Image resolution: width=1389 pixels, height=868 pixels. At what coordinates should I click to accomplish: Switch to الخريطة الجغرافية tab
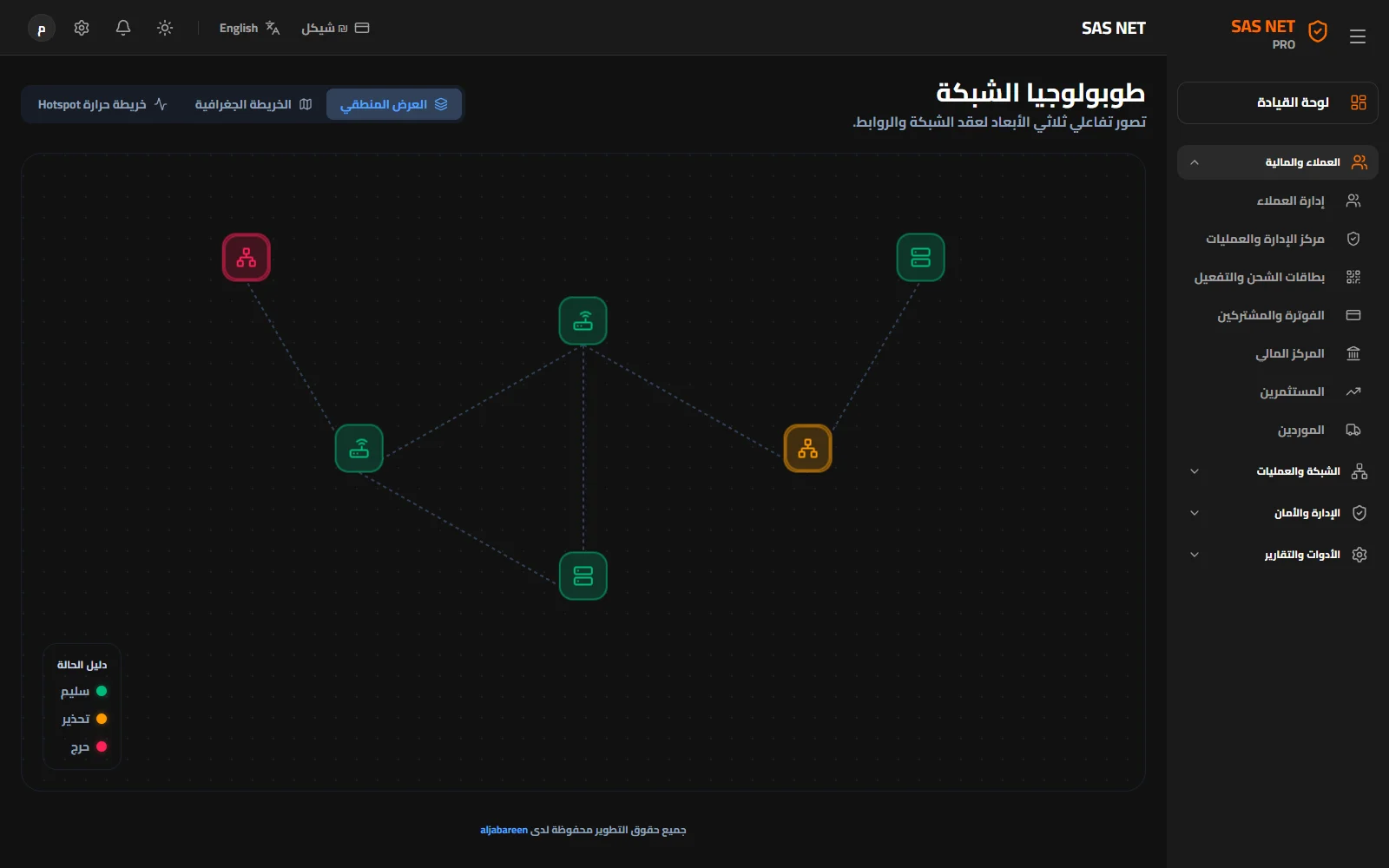pyautogui.click(x=253, y=104)
